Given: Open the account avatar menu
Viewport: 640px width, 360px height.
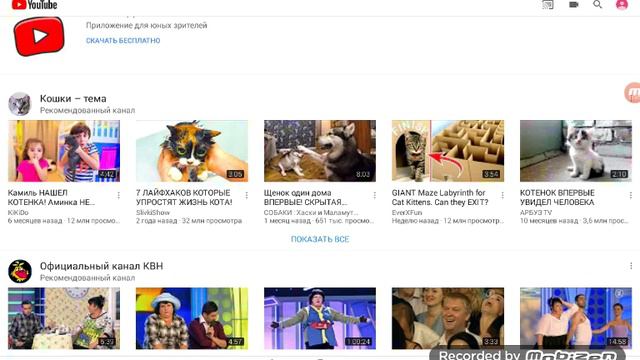Looking at the screenshot, I should (x=622, y=4).
